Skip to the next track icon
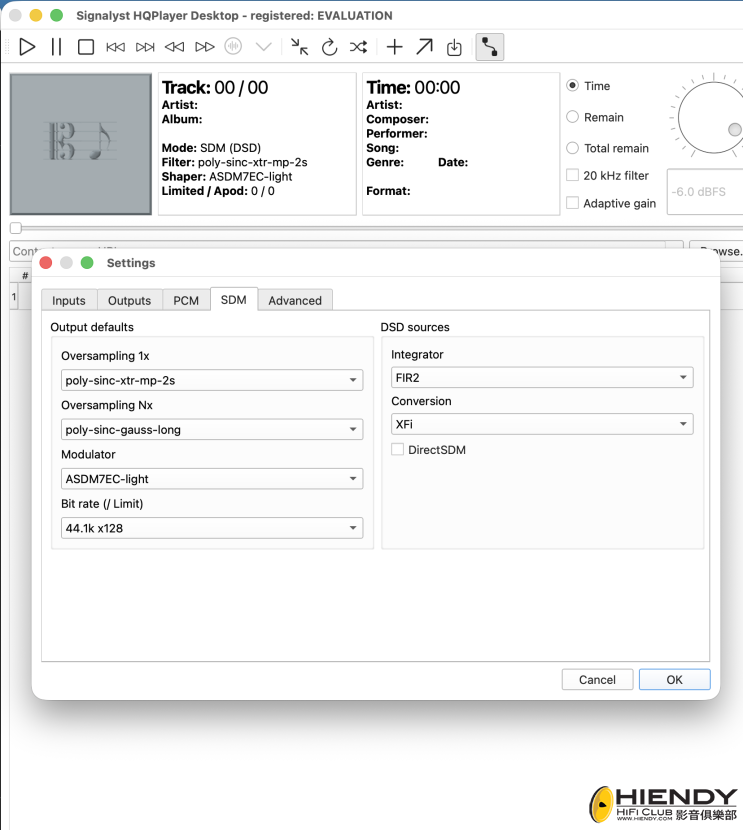Screen dimensions: 743x830 (x=145, y=47)
